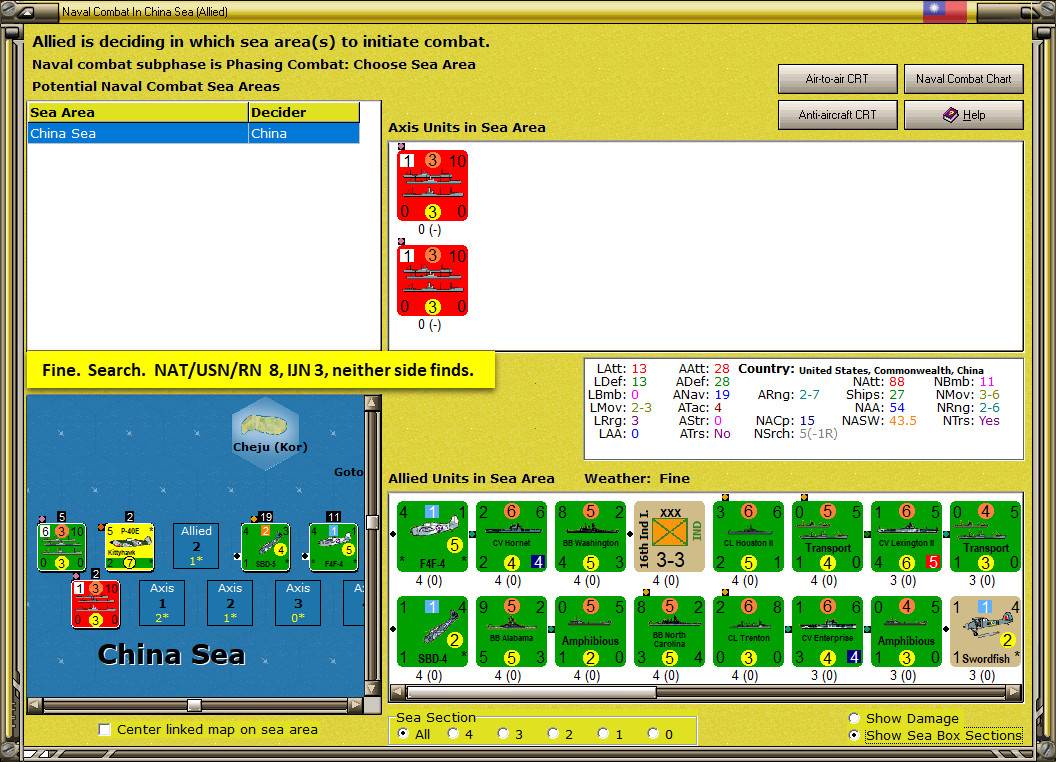Viewport: 1056px width, 762px height.
Task: Choose the CV Lexington II carrier
Action: pyautogui.click(x=906, y=536)
